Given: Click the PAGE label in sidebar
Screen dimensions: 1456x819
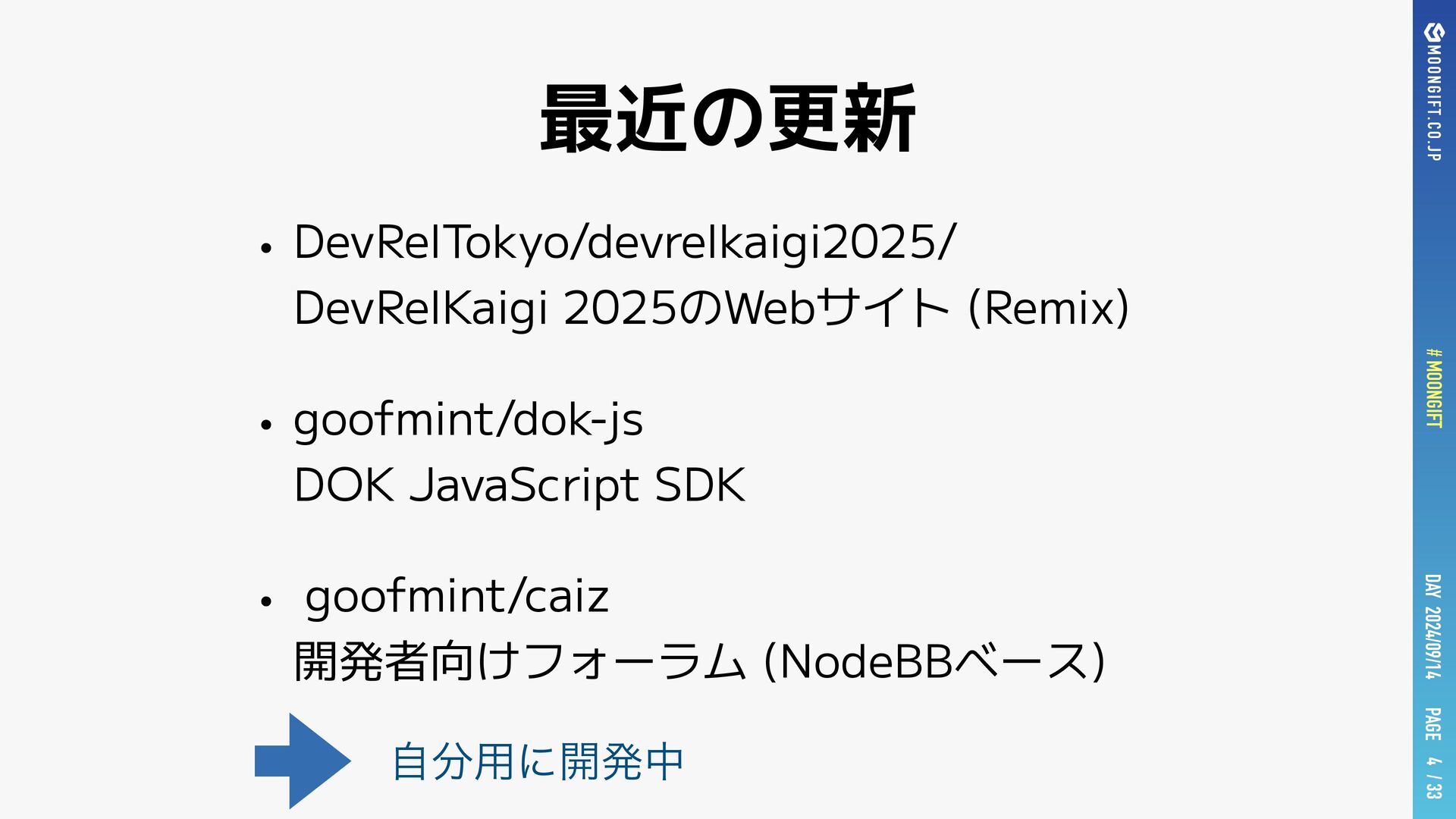Looking at the screenshot, I should tap(1432, 724).
